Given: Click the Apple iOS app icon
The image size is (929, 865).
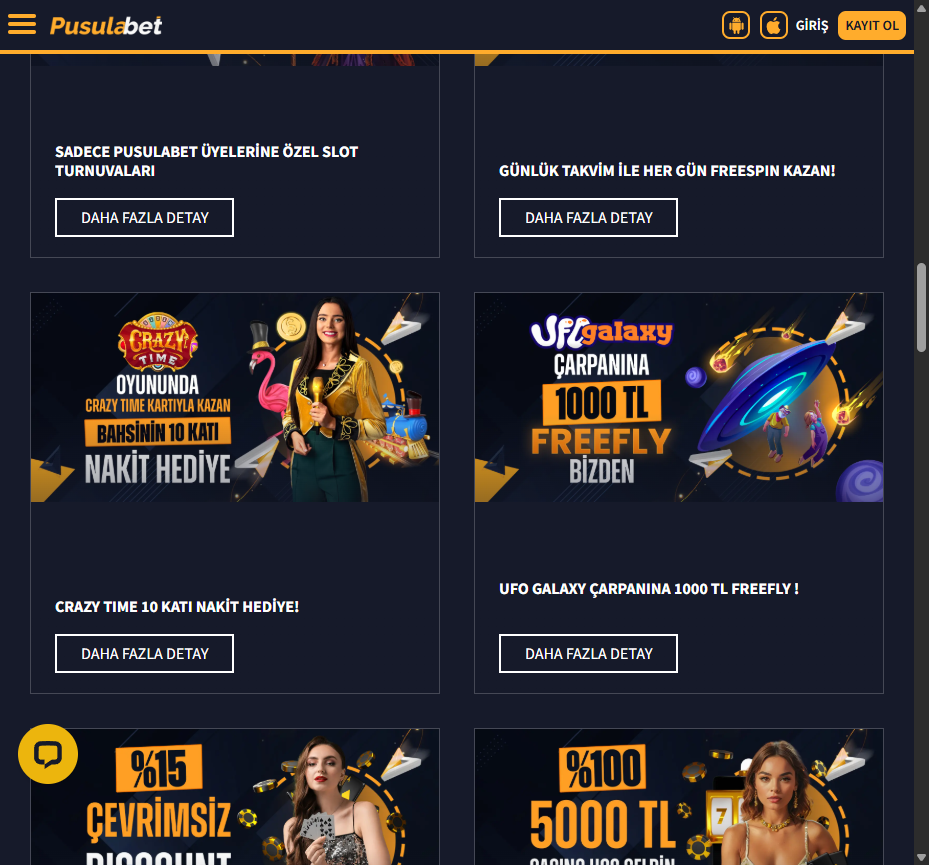Looking at the screenshot, I should point(774,25).
